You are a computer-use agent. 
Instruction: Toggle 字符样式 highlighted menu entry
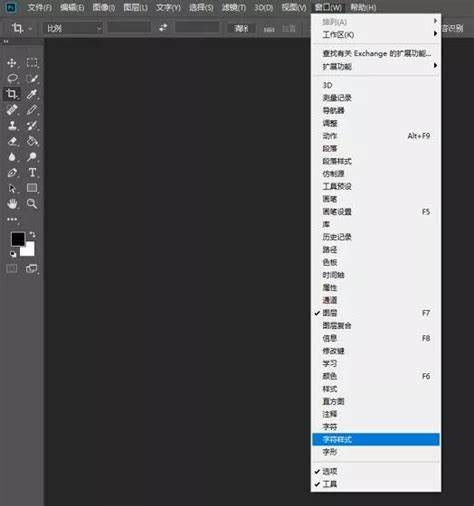(x=375, y=439)
